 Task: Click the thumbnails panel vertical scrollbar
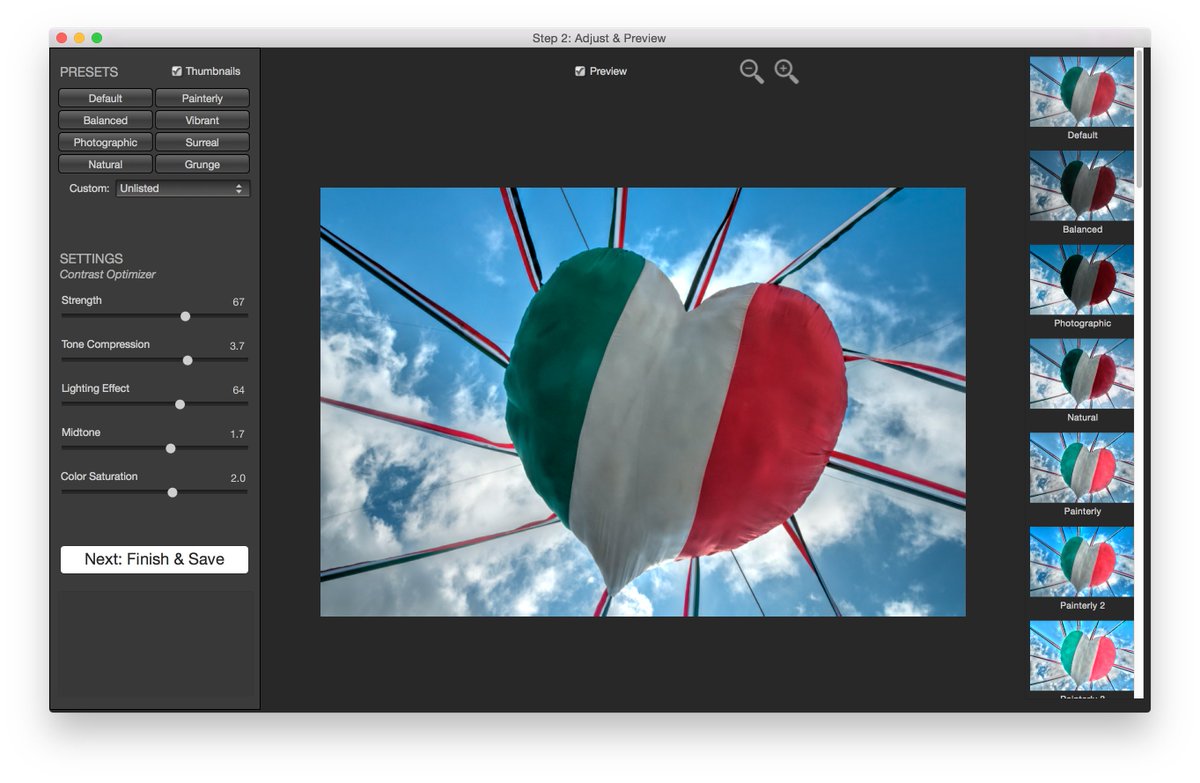(1139, 118)
